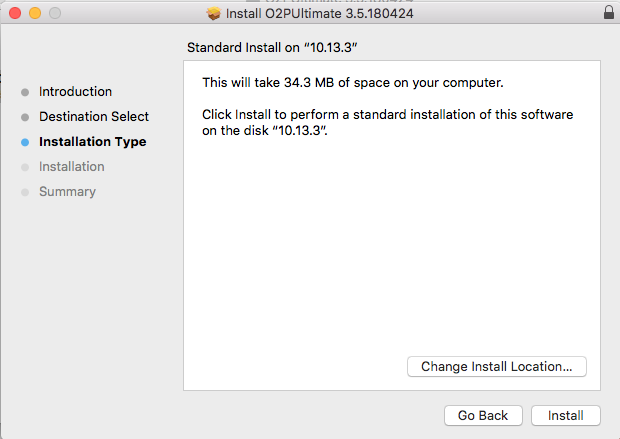Minimize the installer with the yellow button
The height and width of the screenshot is (439, 620).
pos(35,13)
